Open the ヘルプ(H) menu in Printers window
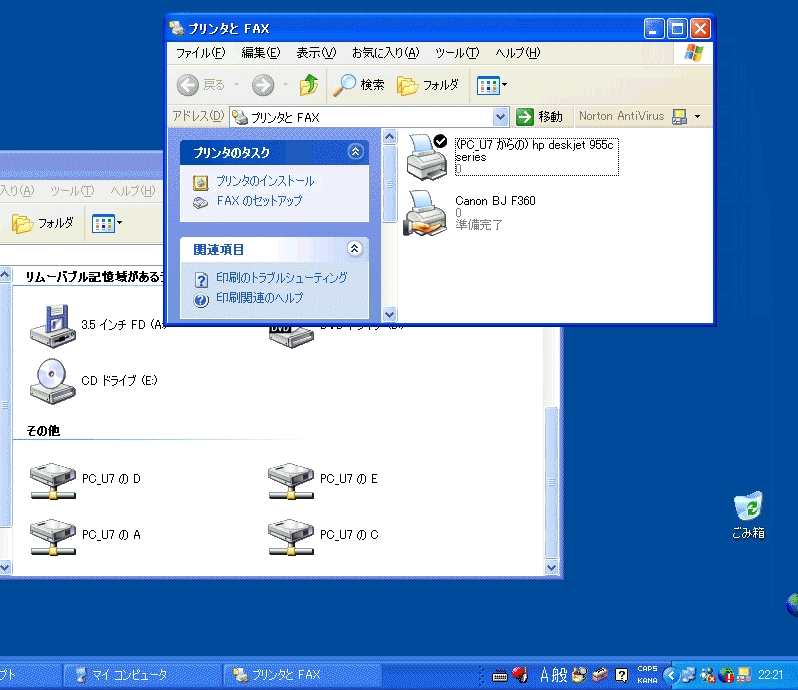Viewport: 798px width, 690px height. pos(518,53)
